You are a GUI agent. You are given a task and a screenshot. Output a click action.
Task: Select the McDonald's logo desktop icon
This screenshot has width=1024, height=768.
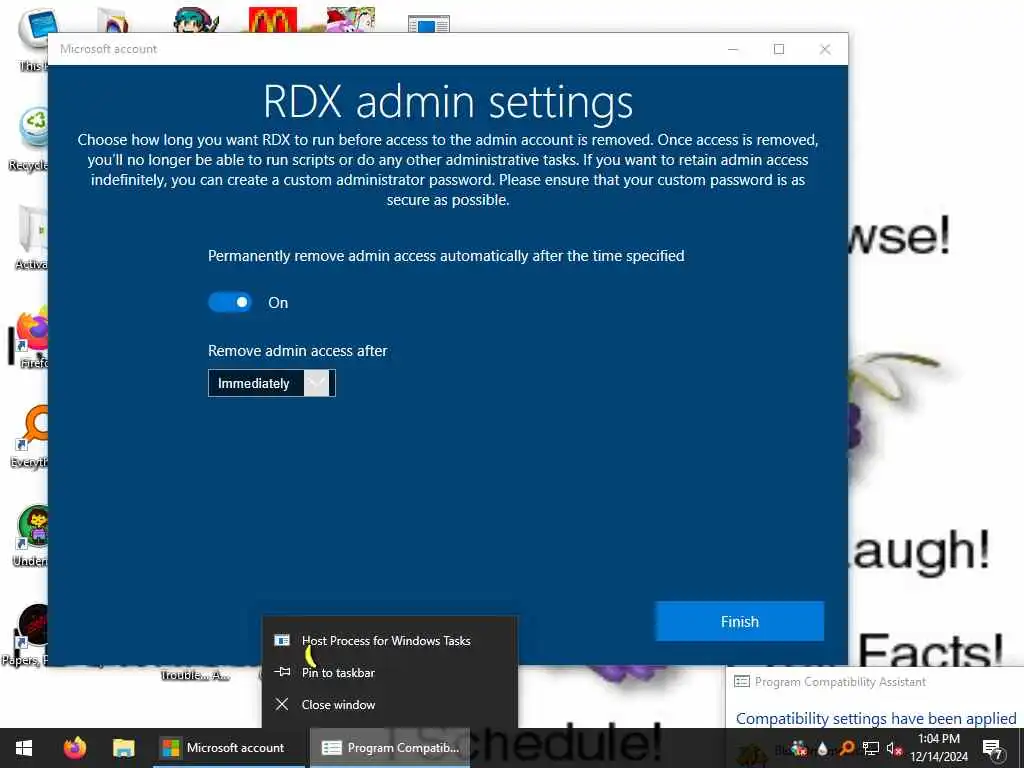(273, 20)
